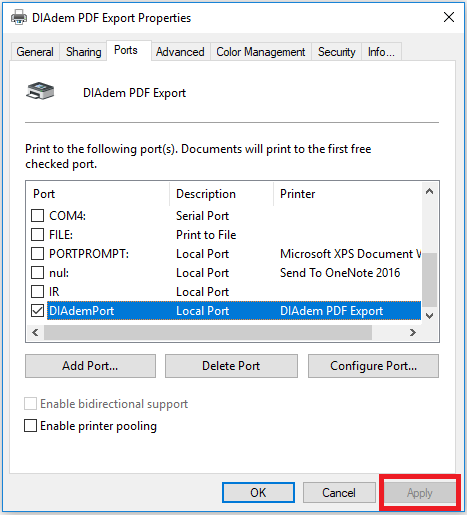Viewport: 467px width, 515px height.
Task: Check the IR port checkbox
Action: tap(37, 292)
